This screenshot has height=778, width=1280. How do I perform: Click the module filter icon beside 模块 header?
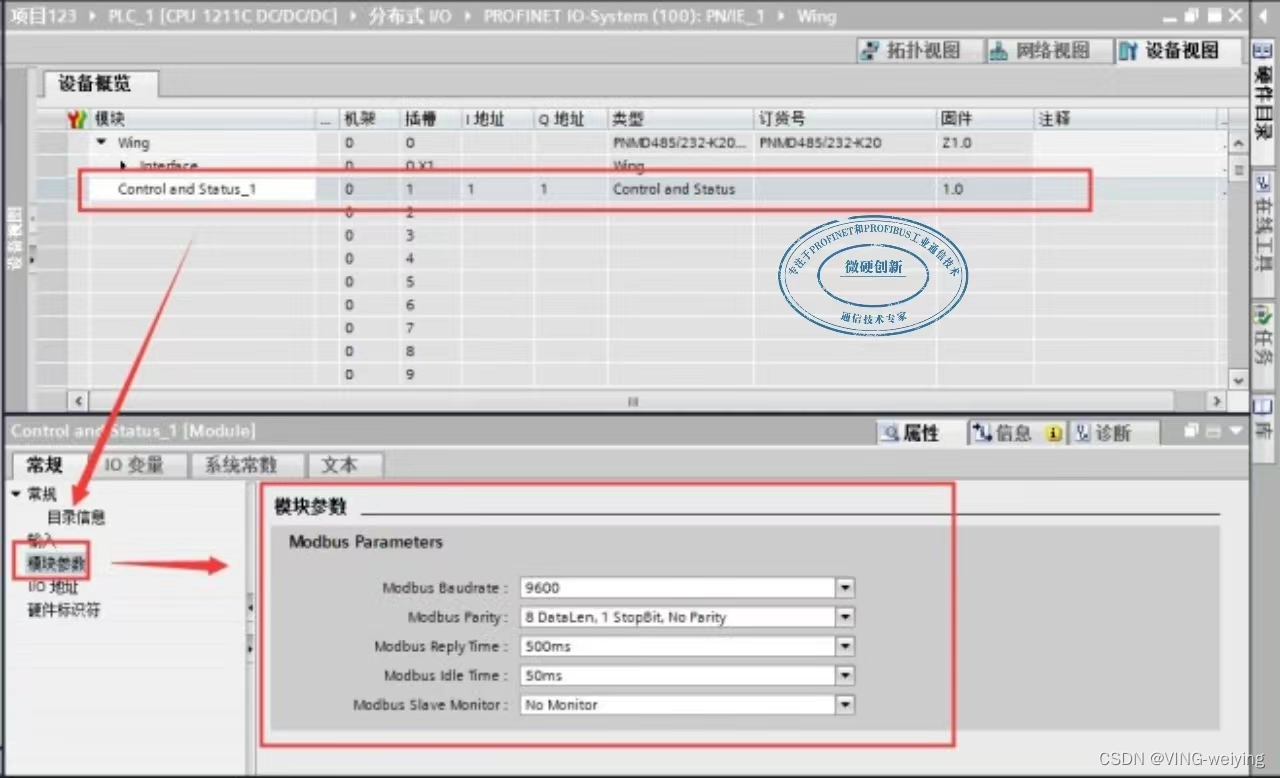pyautogui.click(x=77, y=119)
